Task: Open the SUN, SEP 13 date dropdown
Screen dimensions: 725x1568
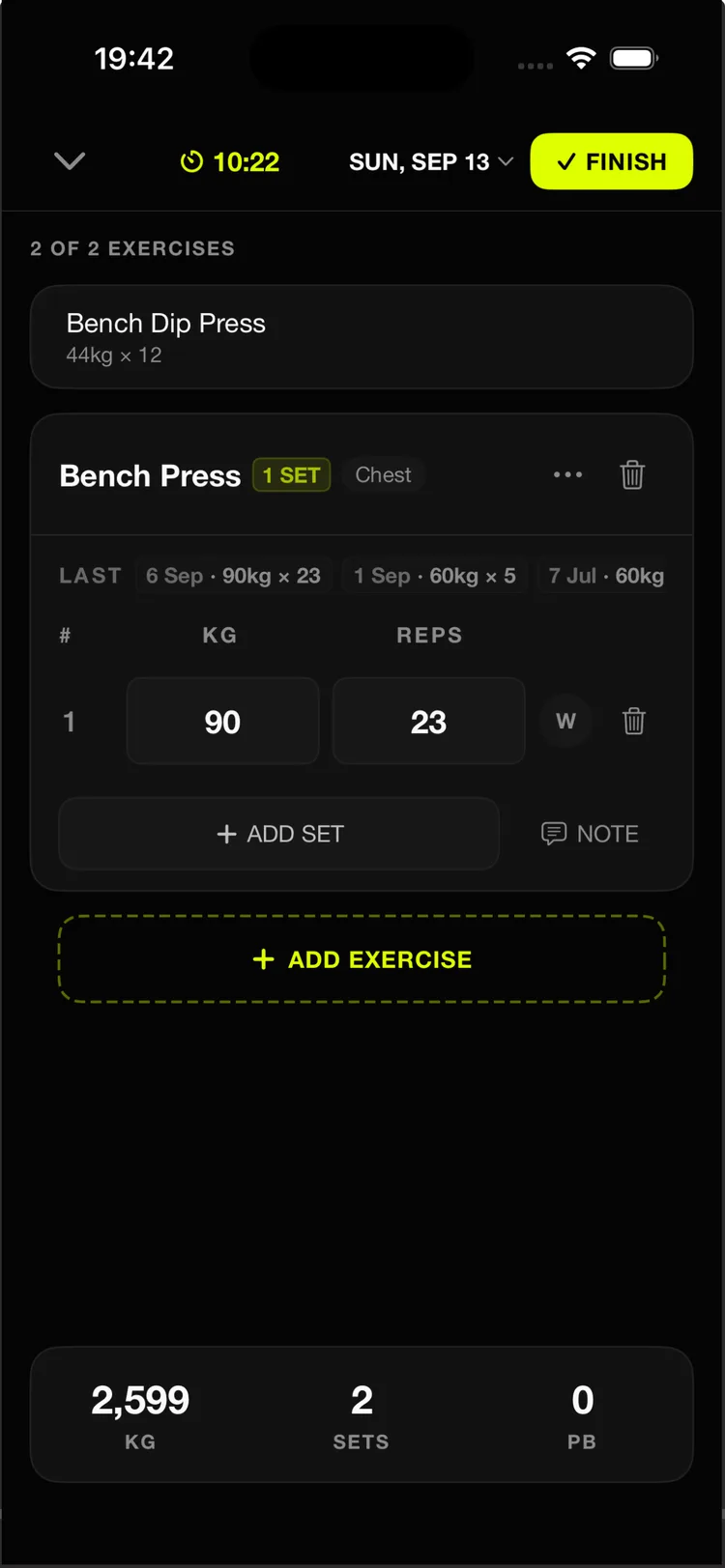Action: (431, 162)
